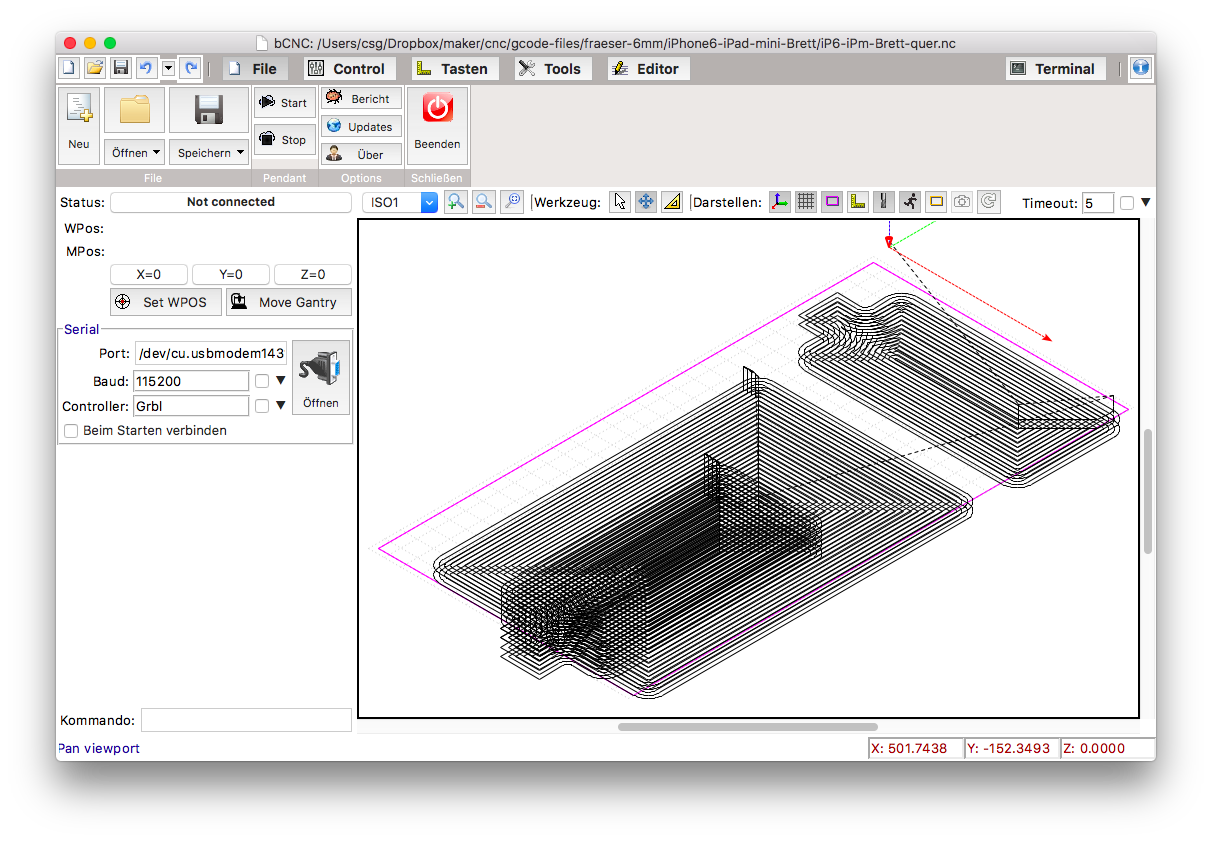Open the ISO1 view dropdown

pyautogui.click(x=400, y=203)
